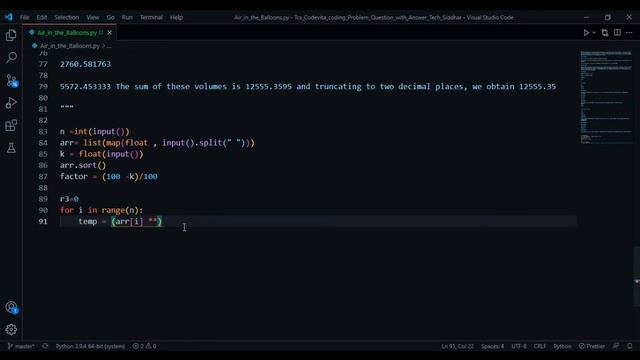The height and width of the screenshot is (360, 640).
Task: Open the Help menu
Action: click(x=176, y=18)
